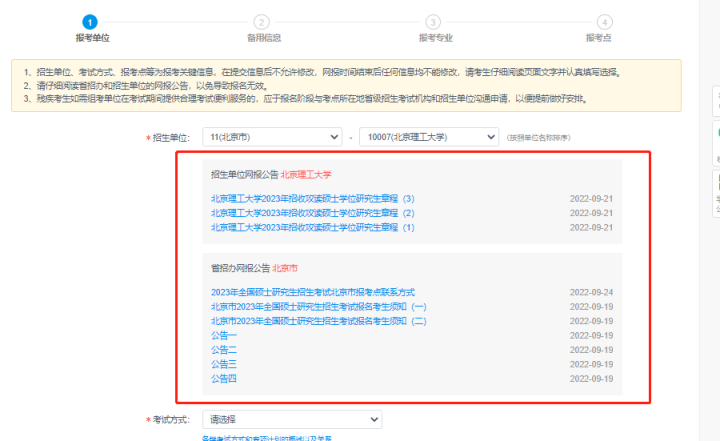Open the 11(北京市) province dropdown

[272, 137]
